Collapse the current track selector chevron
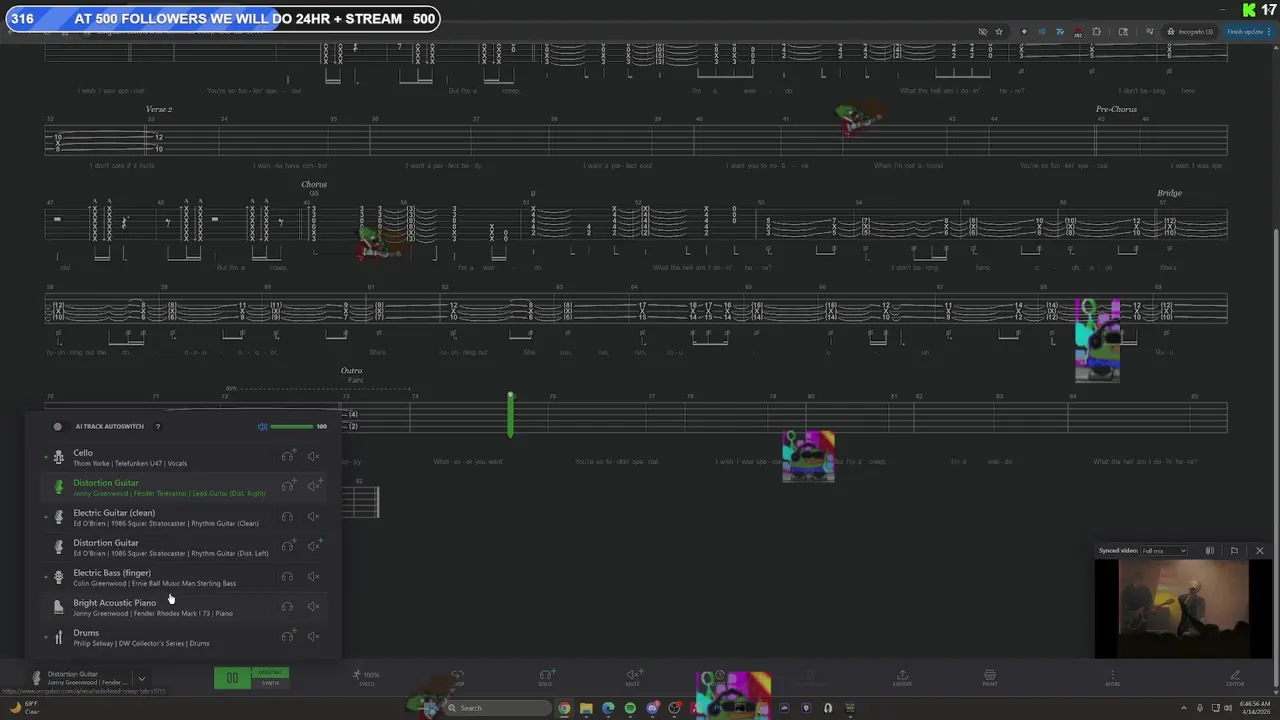 pos(141,678)
